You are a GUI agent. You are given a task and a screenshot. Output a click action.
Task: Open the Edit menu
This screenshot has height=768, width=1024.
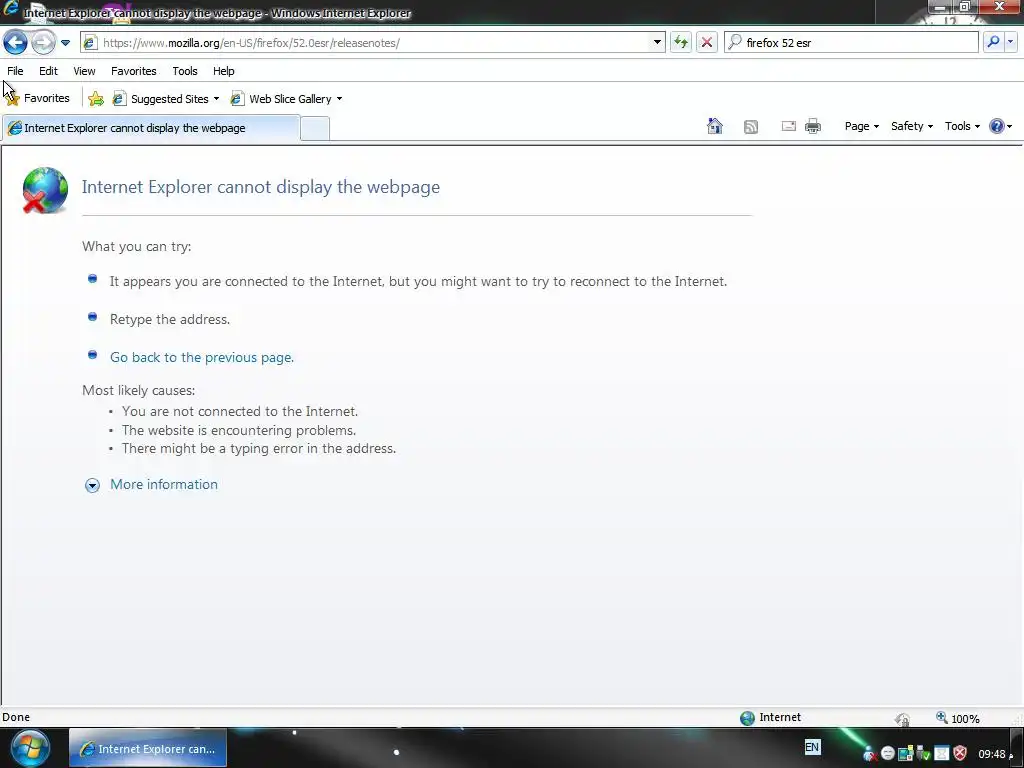coord(48,71)
